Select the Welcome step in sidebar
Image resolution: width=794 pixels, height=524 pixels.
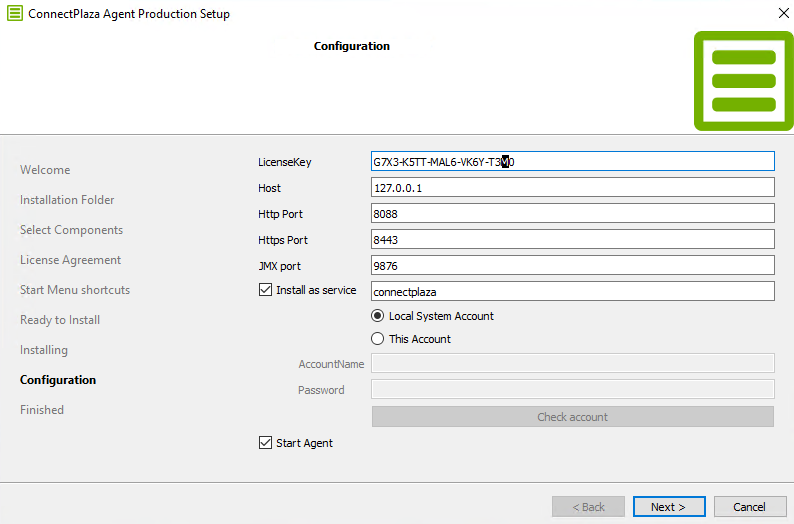[x=45, y=170]
